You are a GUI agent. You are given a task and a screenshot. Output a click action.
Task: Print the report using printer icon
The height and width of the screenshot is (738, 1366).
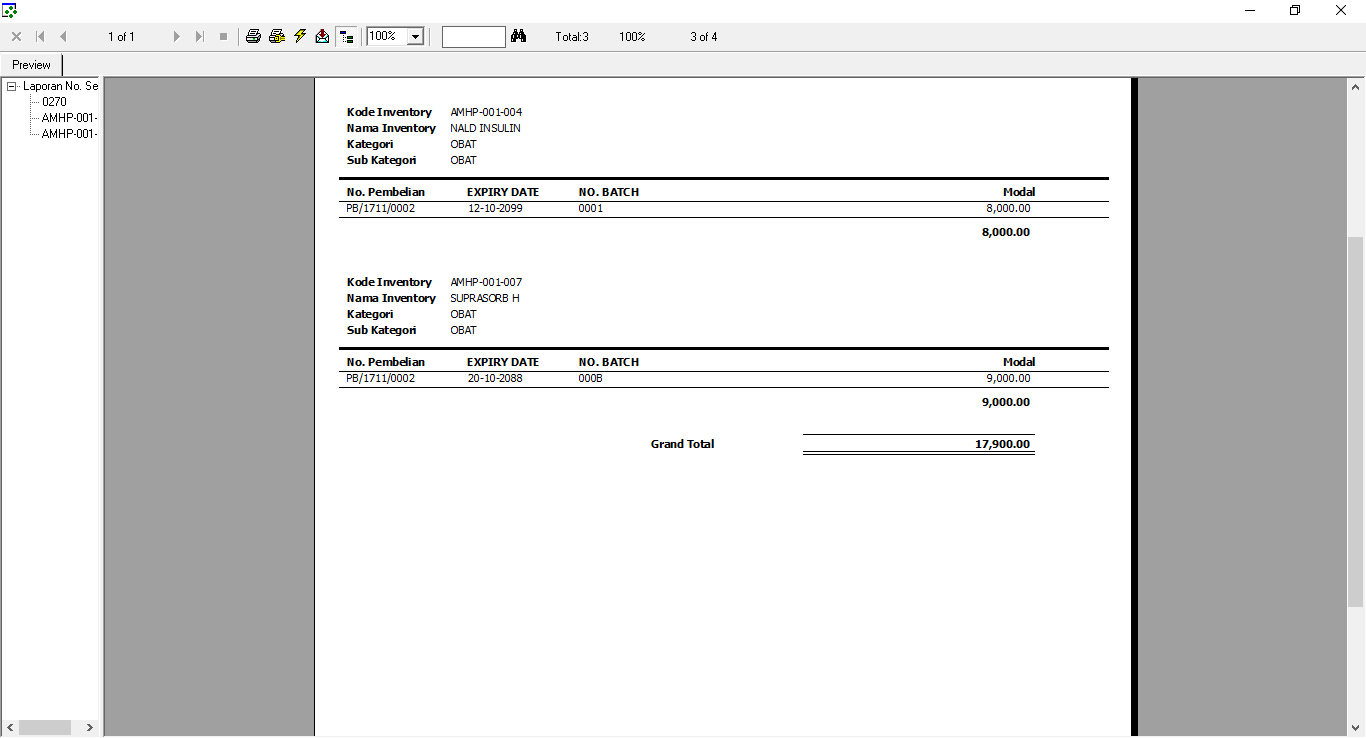253,37
